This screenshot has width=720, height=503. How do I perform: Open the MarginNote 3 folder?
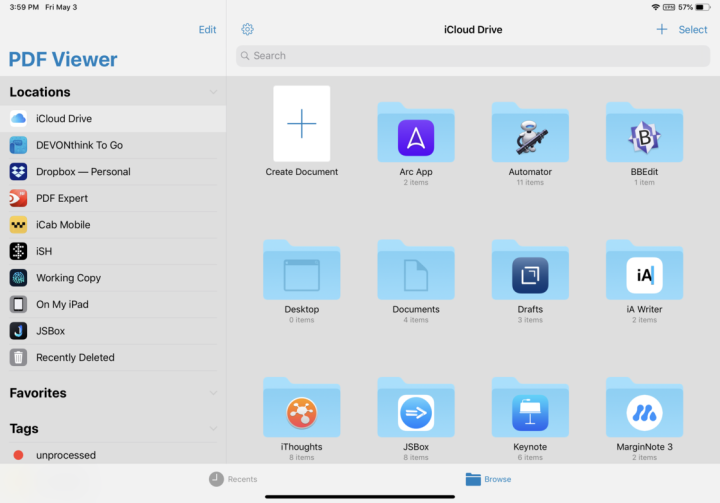click(644, 407)
